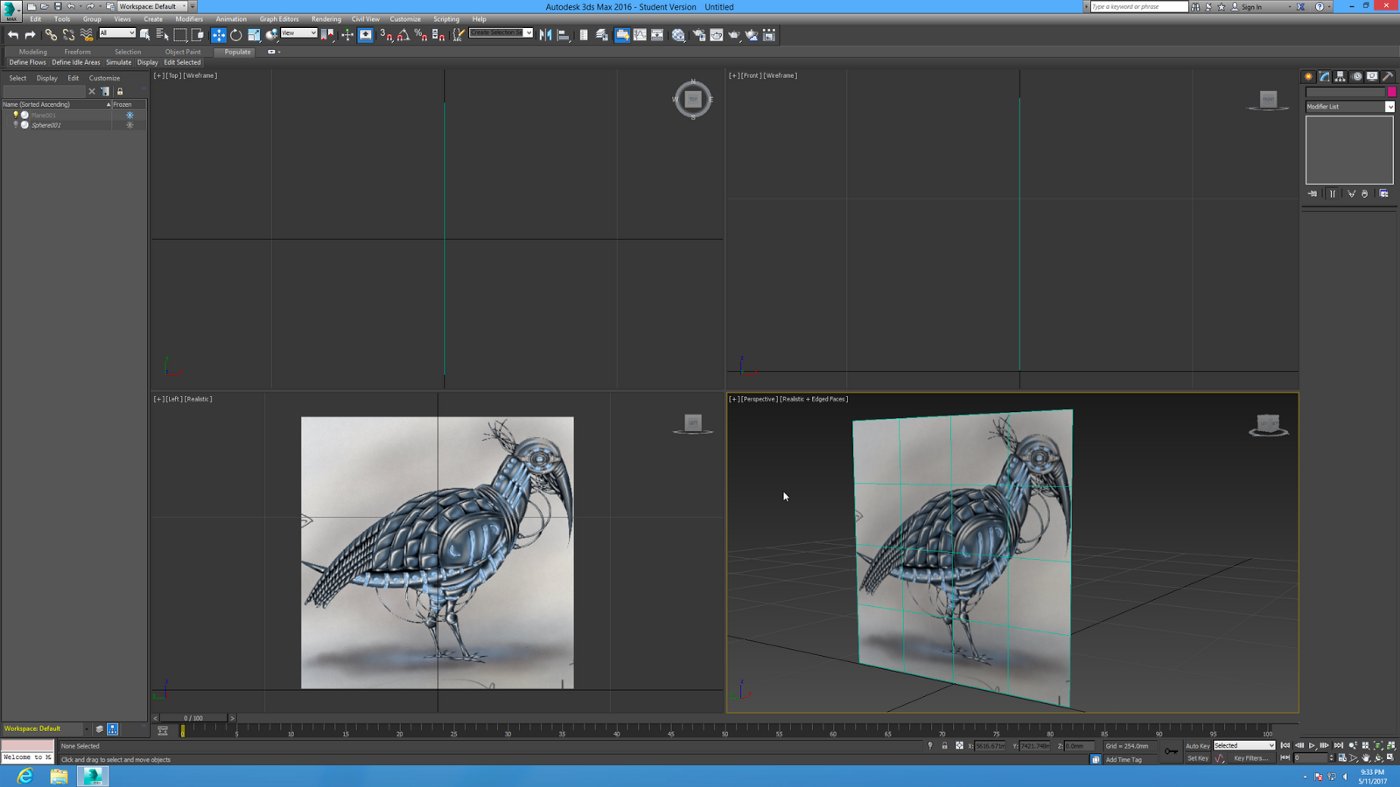The width and height of the screenshot is (1400, 787).
Task: Open the Modifier List dropdown
Action: point(1349,106)
